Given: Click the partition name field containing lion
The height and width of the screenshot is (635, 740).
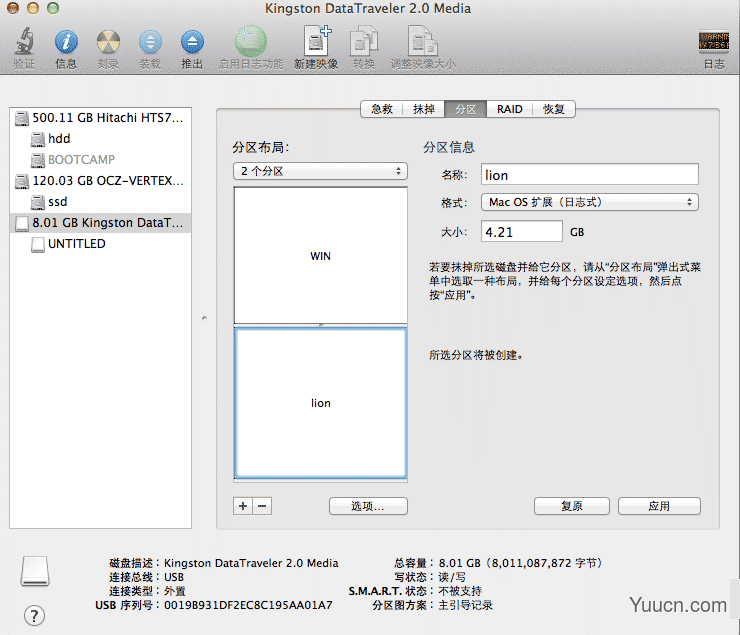Looking at the screenshot, I should [x=589, y=175].
